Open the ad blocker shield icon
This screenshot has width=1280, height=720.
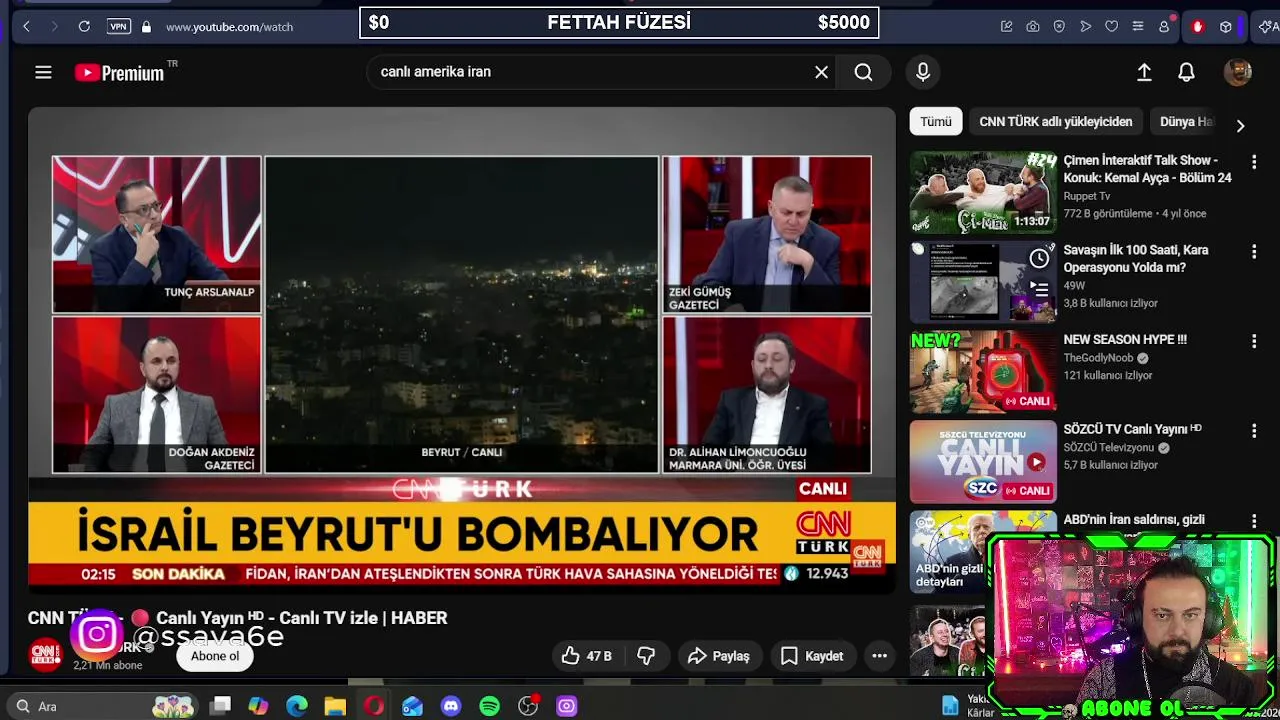tap(1059, 27)
